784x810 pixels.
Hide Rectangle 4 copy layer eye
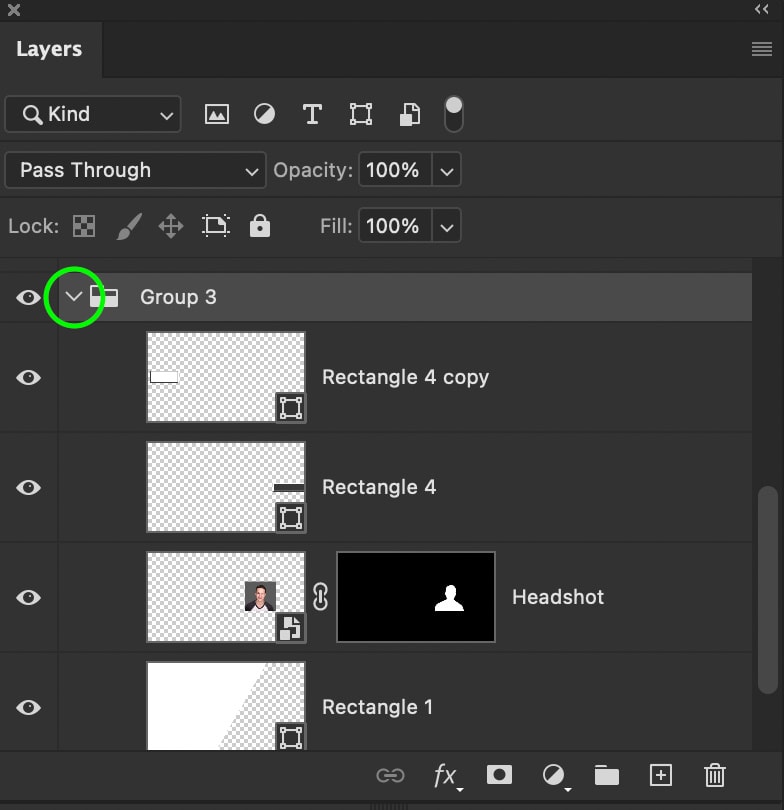click(x=28, y=378)
